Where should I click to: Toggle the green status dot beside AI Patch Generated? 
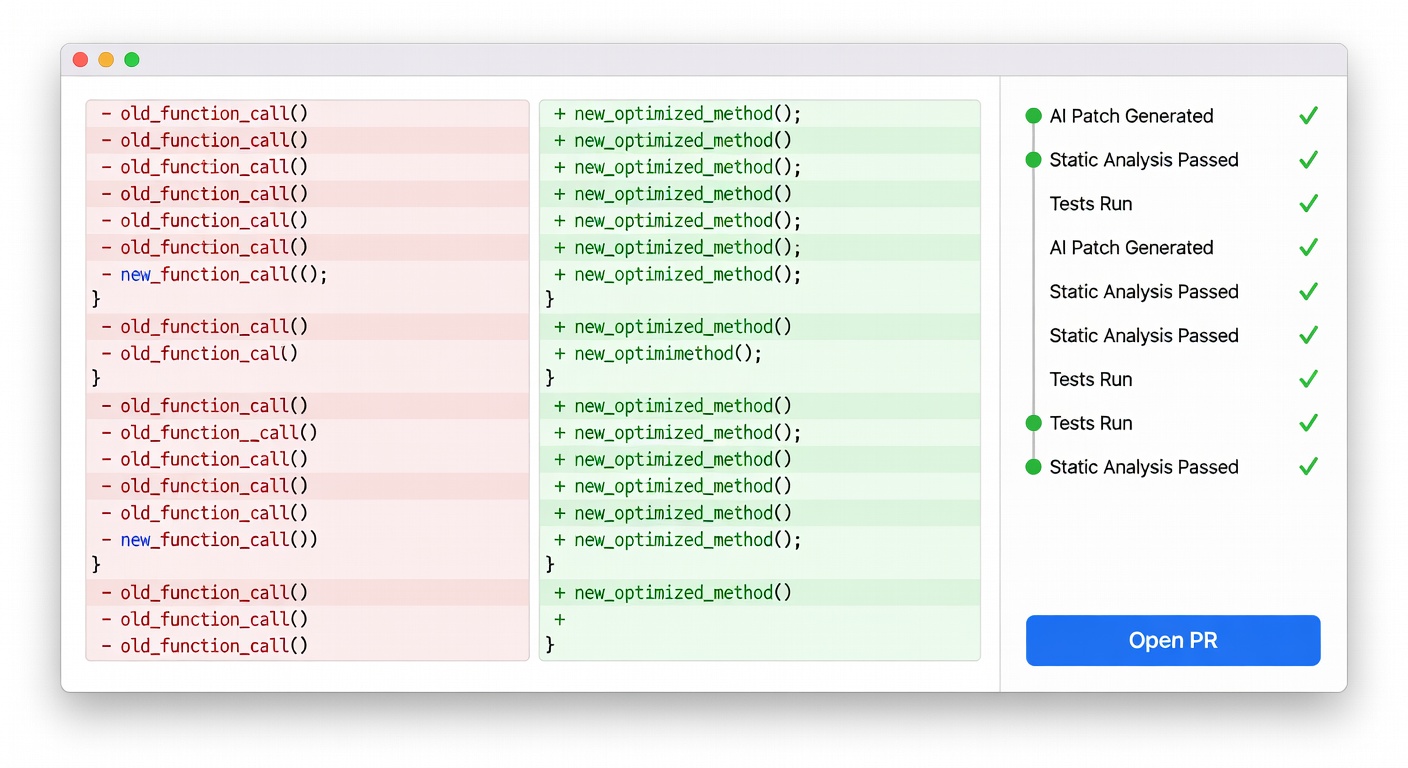(x=1033, y=116)
